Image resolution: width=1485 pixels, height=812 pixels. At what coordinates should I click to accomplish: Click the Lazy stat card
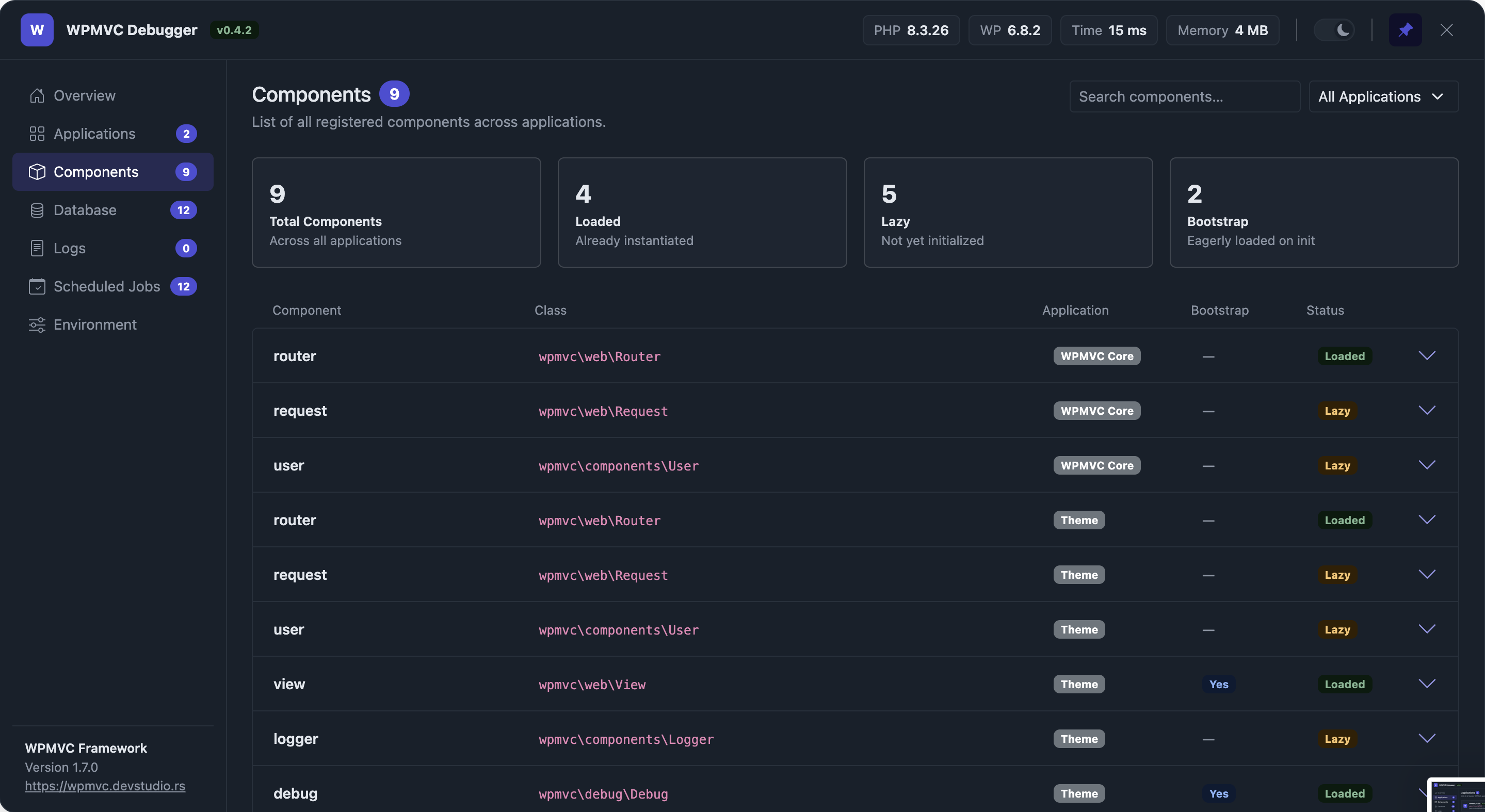click(x=1008, y=213)
